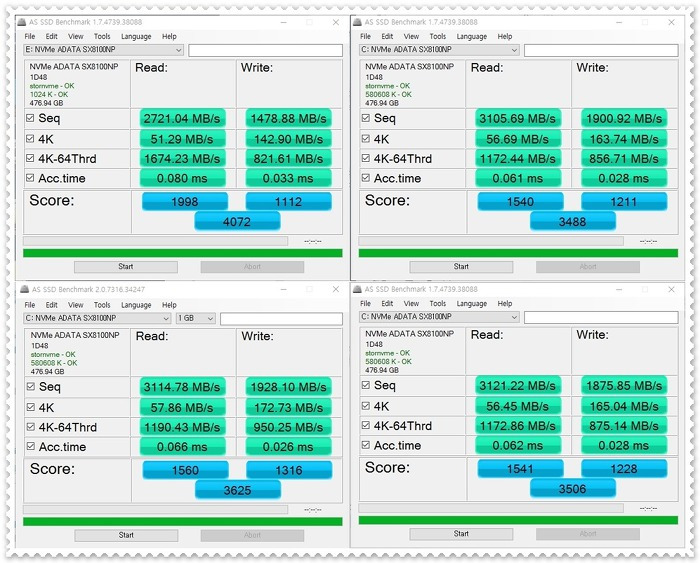This screenshot has width=700, height=563.
Task: Toggle 4K checkbox in top-right window
Action: coord(366,139)
